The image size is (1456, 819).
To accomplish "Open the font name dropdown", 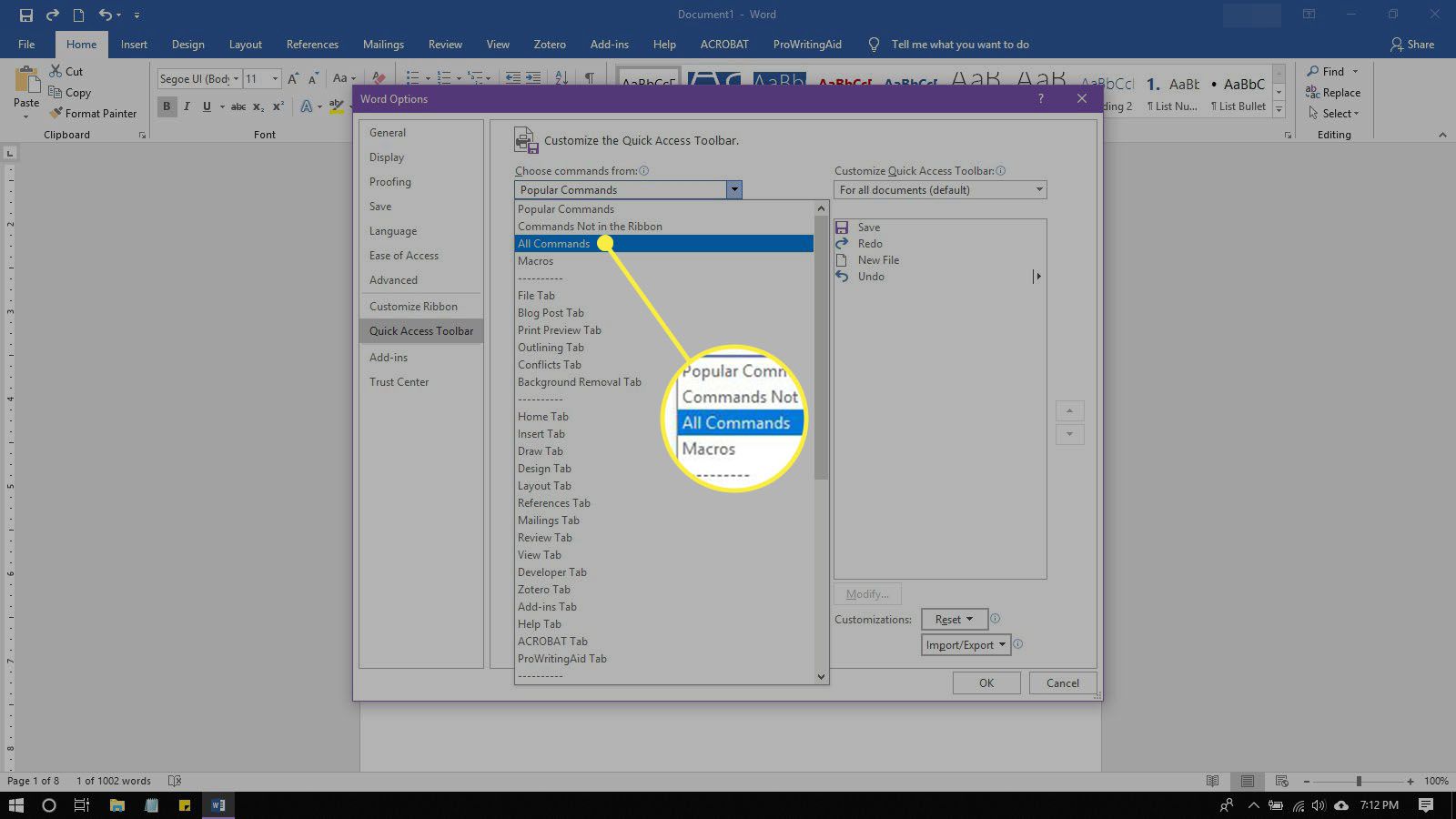I will tap(236, 79).
